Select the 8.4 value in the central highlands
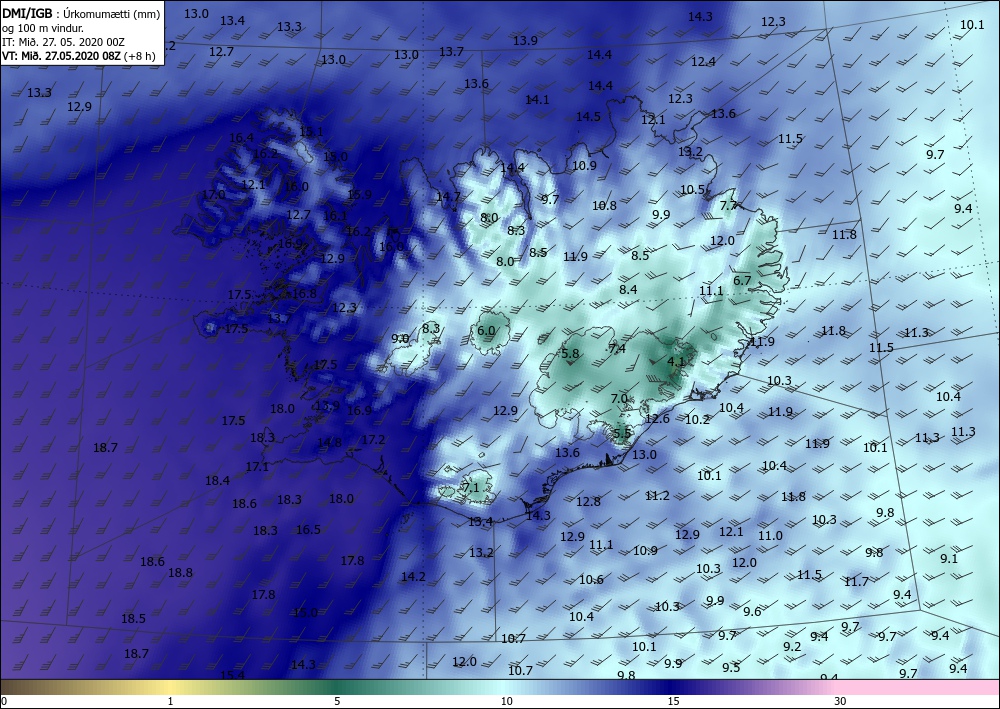The width and height of the screenshot is (1000, 709). click(x=628, y=289)
